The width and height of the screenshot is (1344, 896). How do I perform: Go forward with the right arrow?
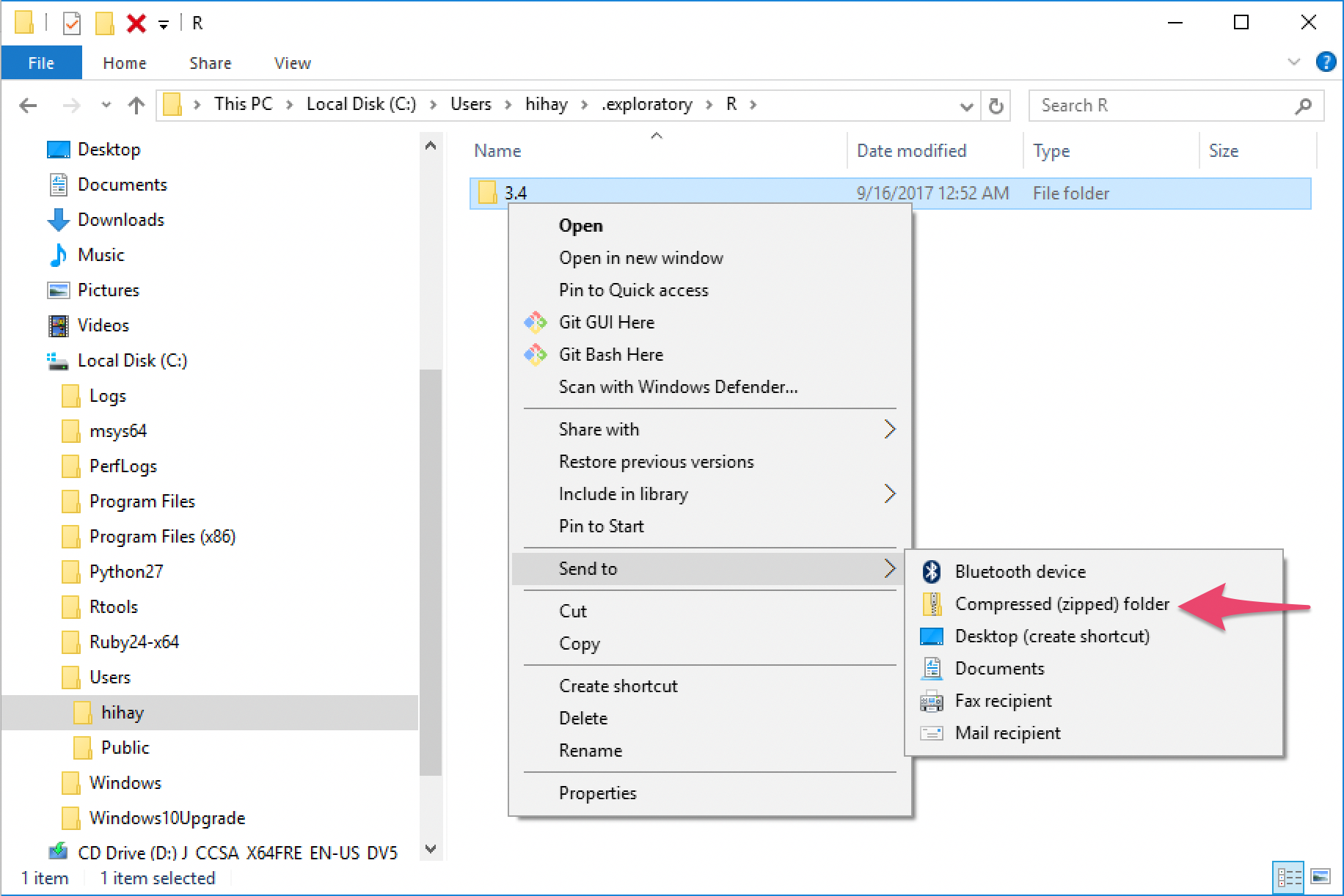(x=71, y=106)
